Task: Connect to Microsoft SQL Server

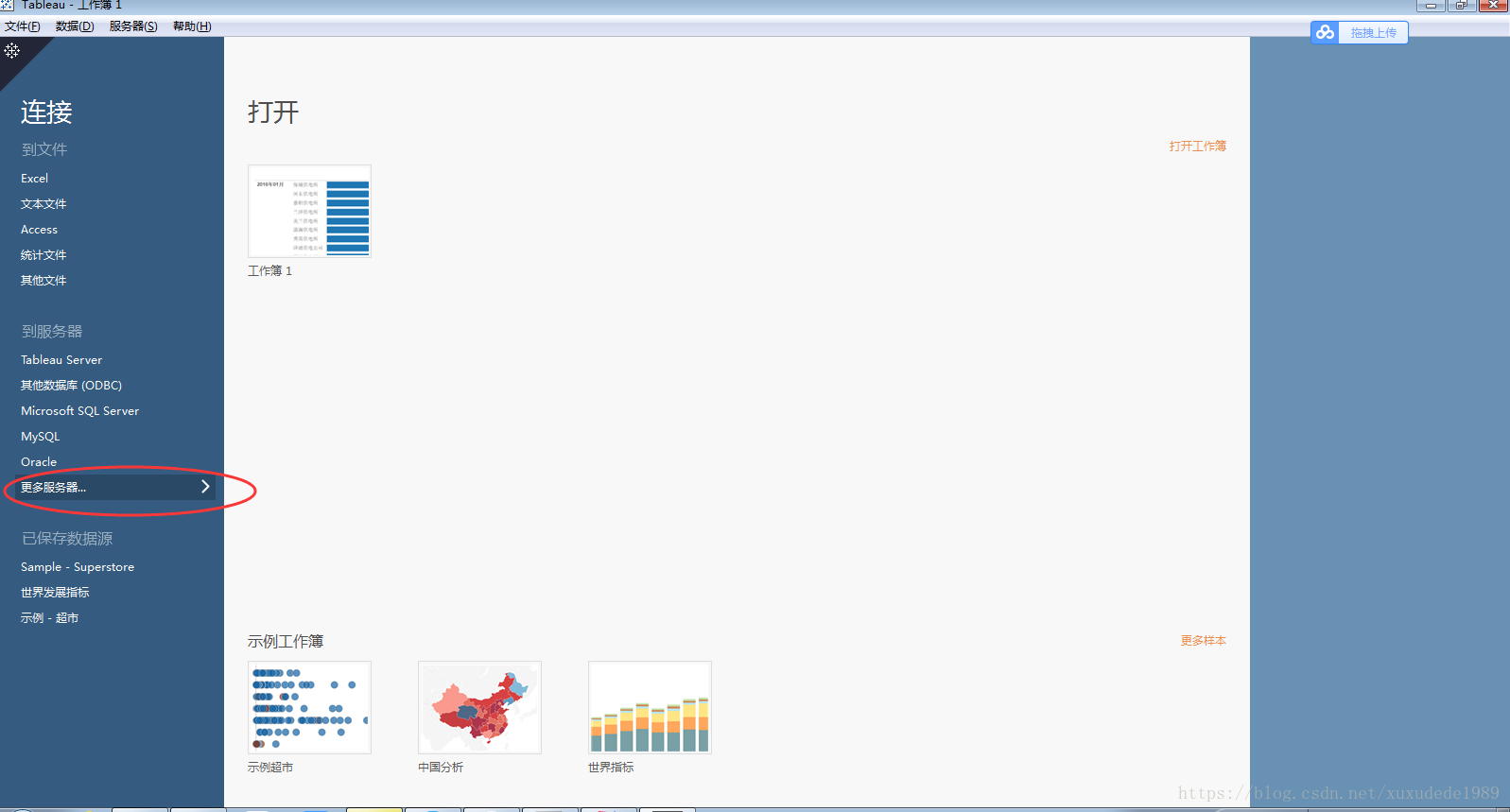Action: (x=80, y=411)
